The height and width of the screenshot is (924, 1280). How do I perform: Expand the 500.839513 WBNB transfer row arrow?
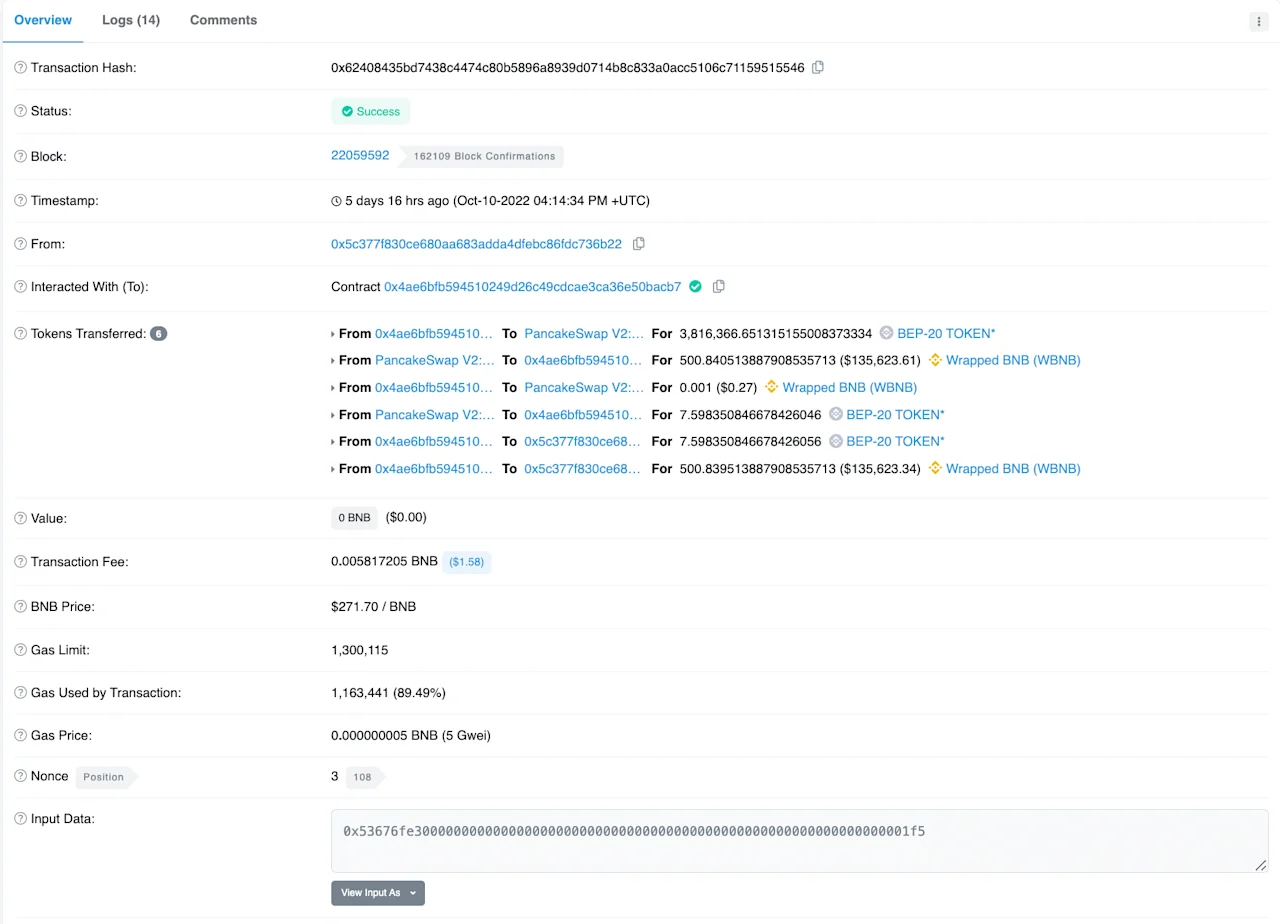(333, 469)
